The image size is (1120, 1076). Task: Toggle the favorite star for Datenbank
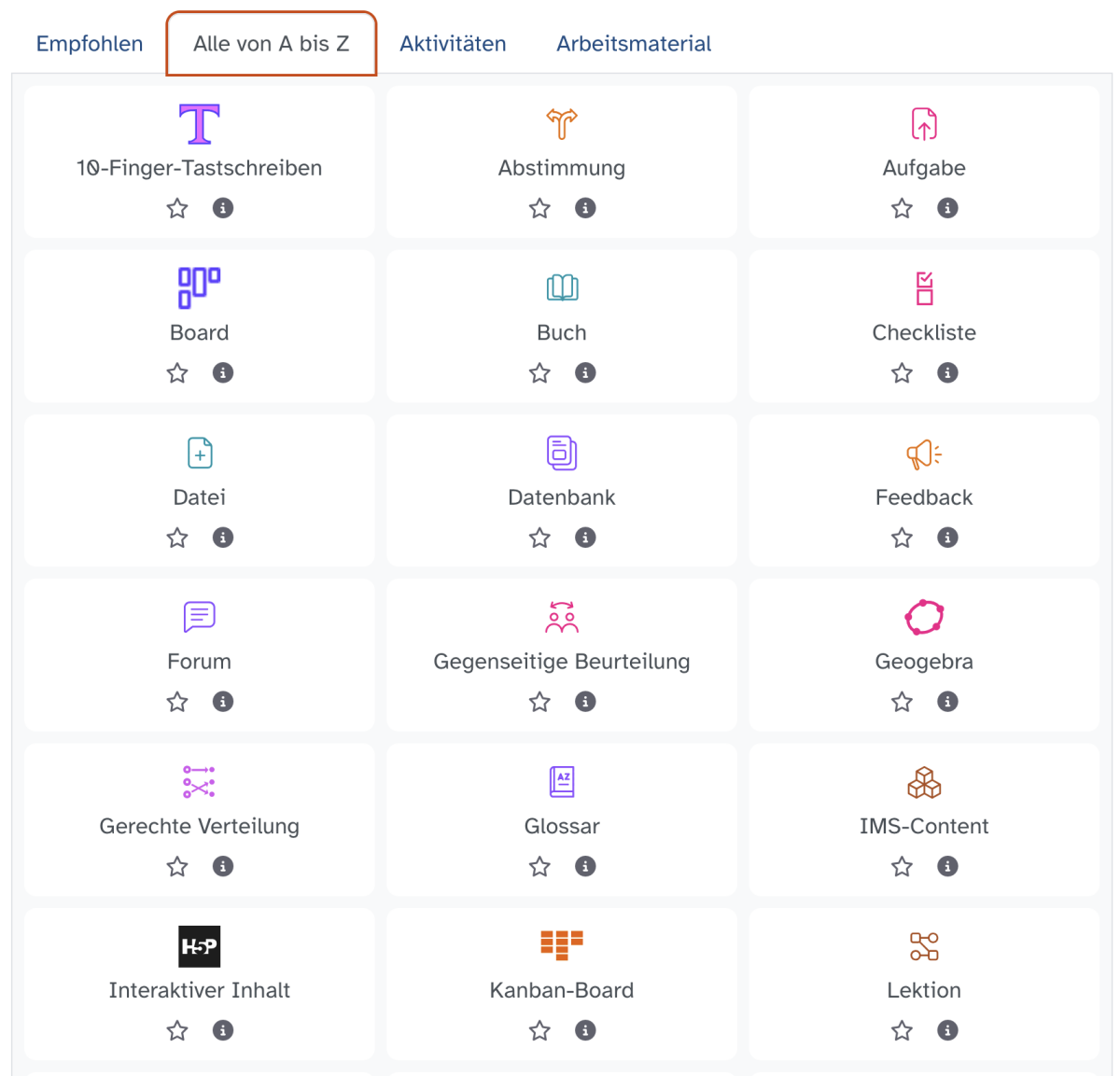point(539,538)
